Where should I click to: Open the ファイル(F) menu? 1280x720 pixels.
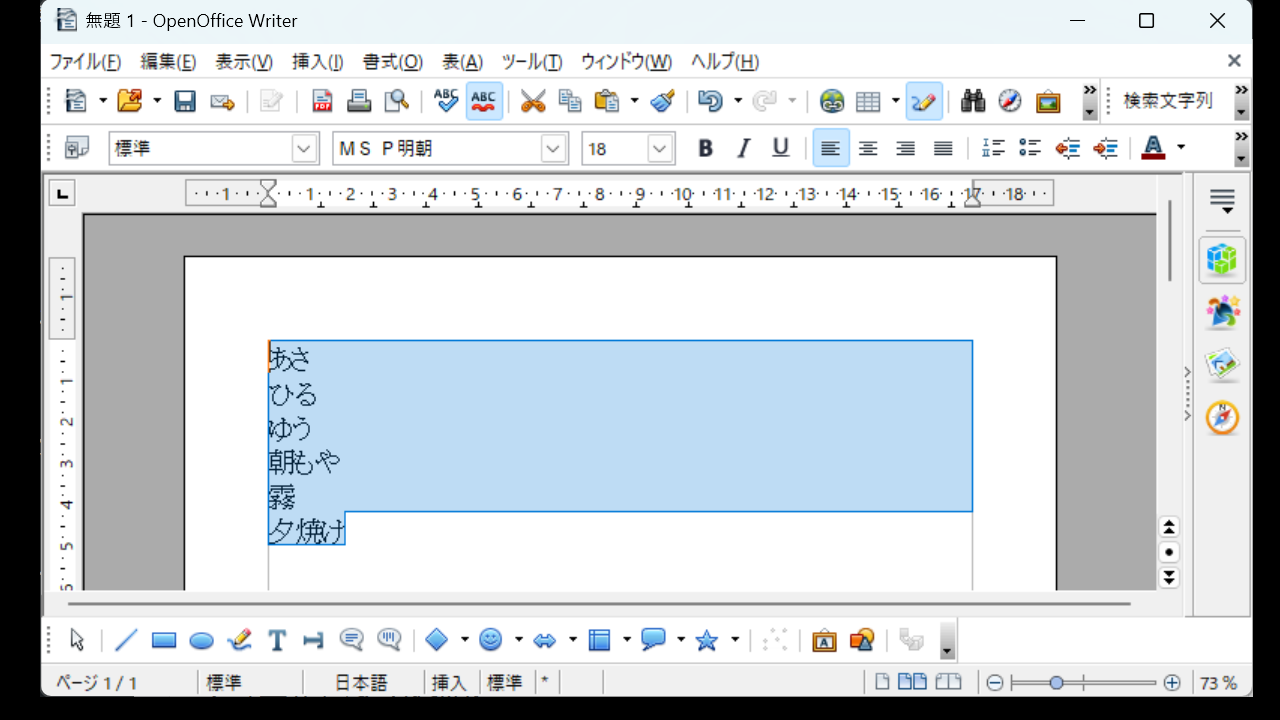pyautogui.click(x=85, y=62)
